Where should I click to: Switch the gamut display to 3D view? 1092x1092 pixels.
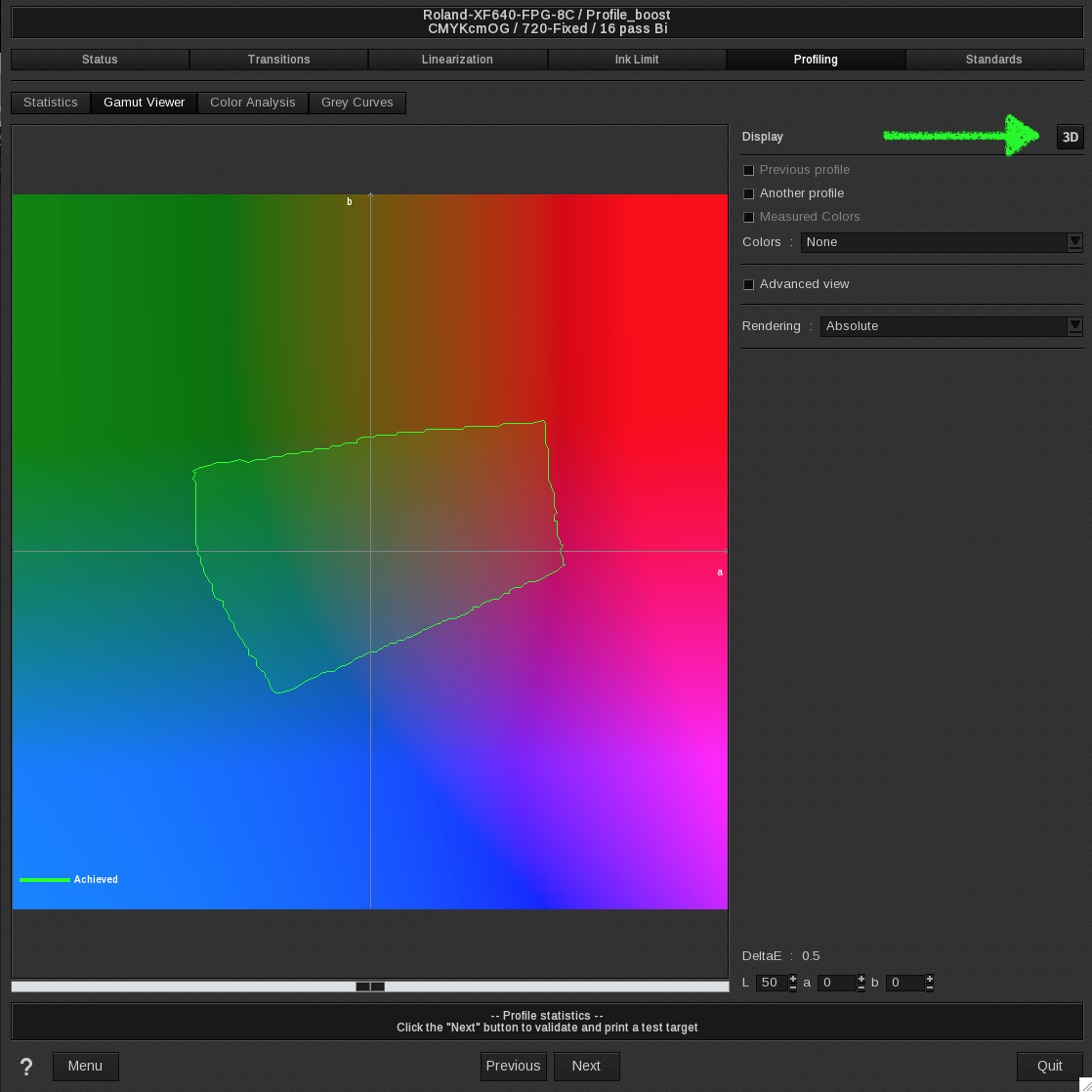1070,137
